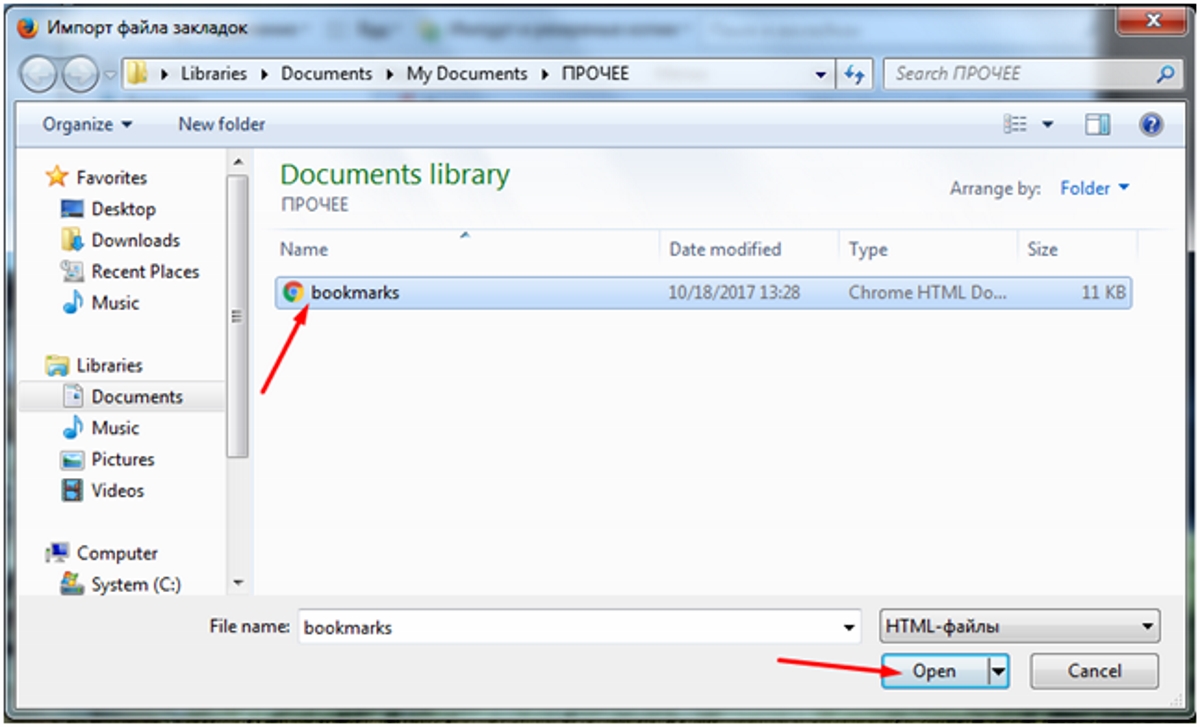This screenshot has width=1200, height=727.
Task: Open the HTML-файлы file type dropdown
Action: pos(1020,628)
